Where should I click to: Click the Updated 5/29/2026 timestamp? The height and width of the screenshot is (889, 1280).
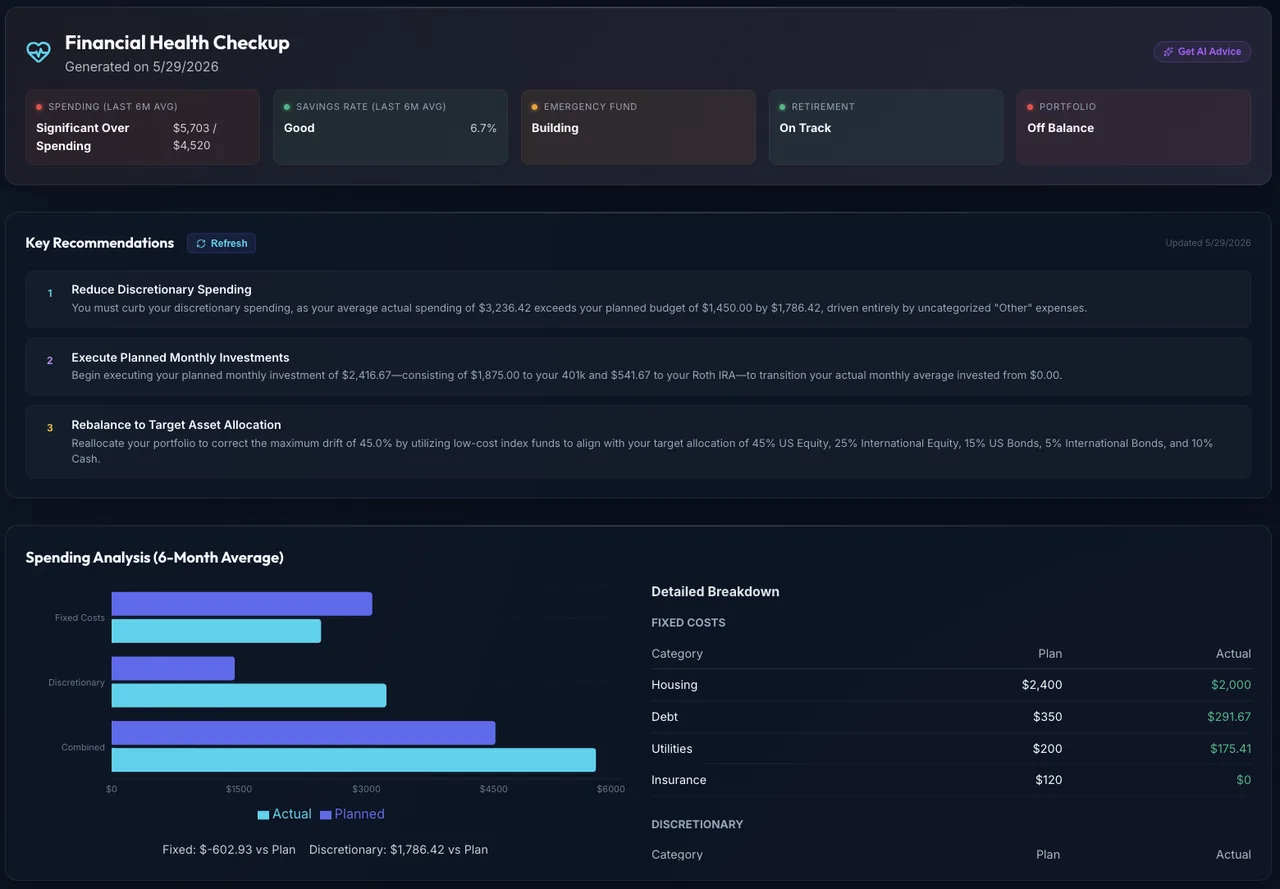1208,243
